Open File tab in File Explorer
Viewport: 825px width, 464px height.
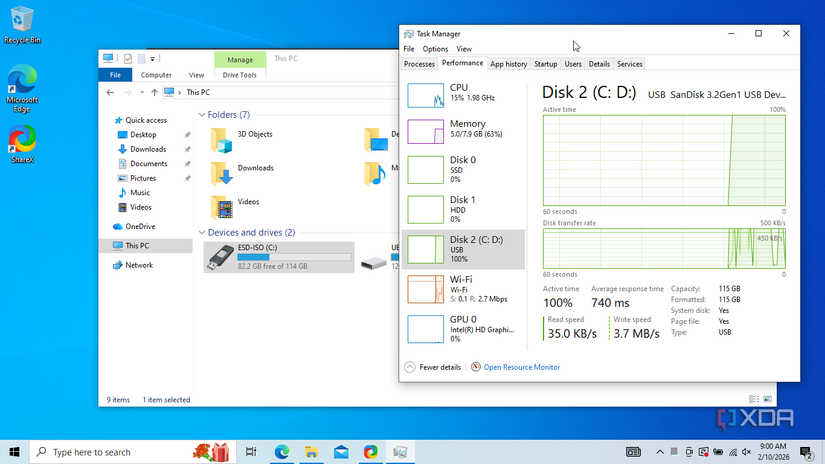click(115, 75)
